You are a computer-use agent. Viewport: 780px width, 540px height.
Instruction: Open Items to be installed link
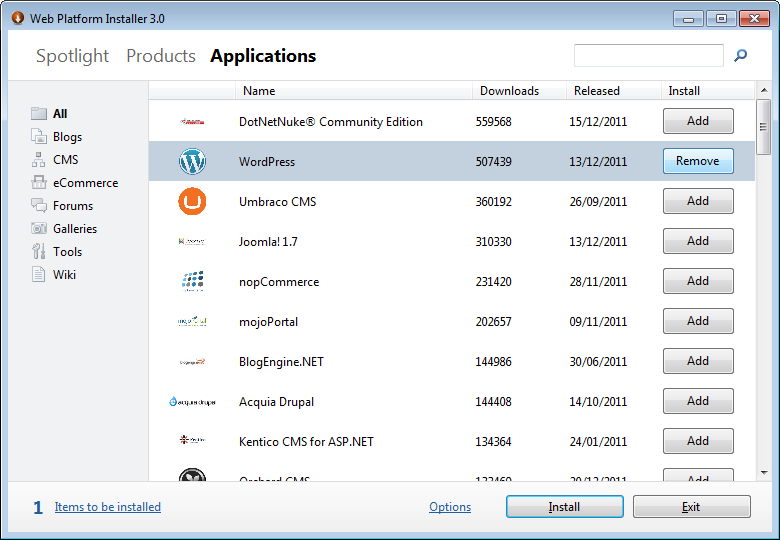coord(107,507)
